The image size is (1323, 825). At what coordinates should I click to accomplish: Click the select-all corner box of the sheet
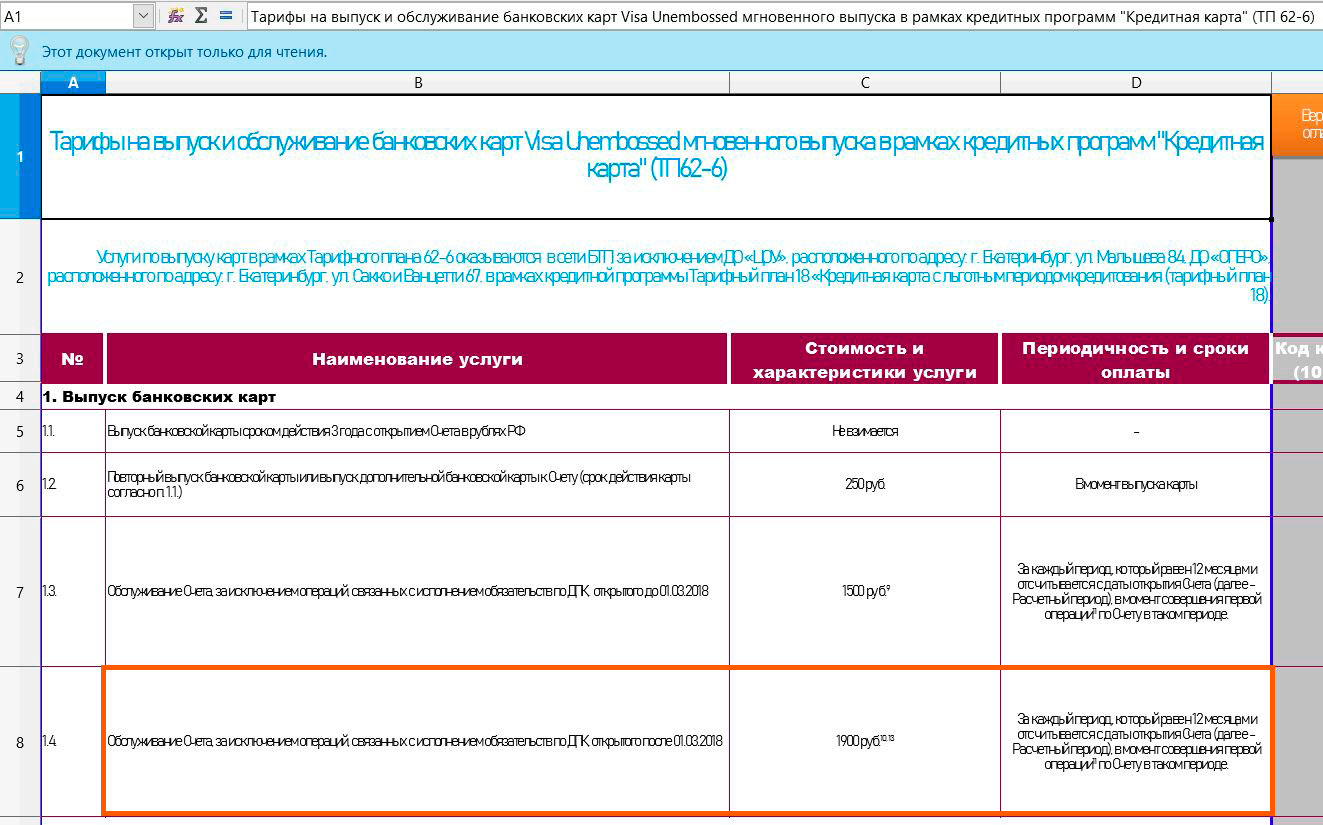20,83
